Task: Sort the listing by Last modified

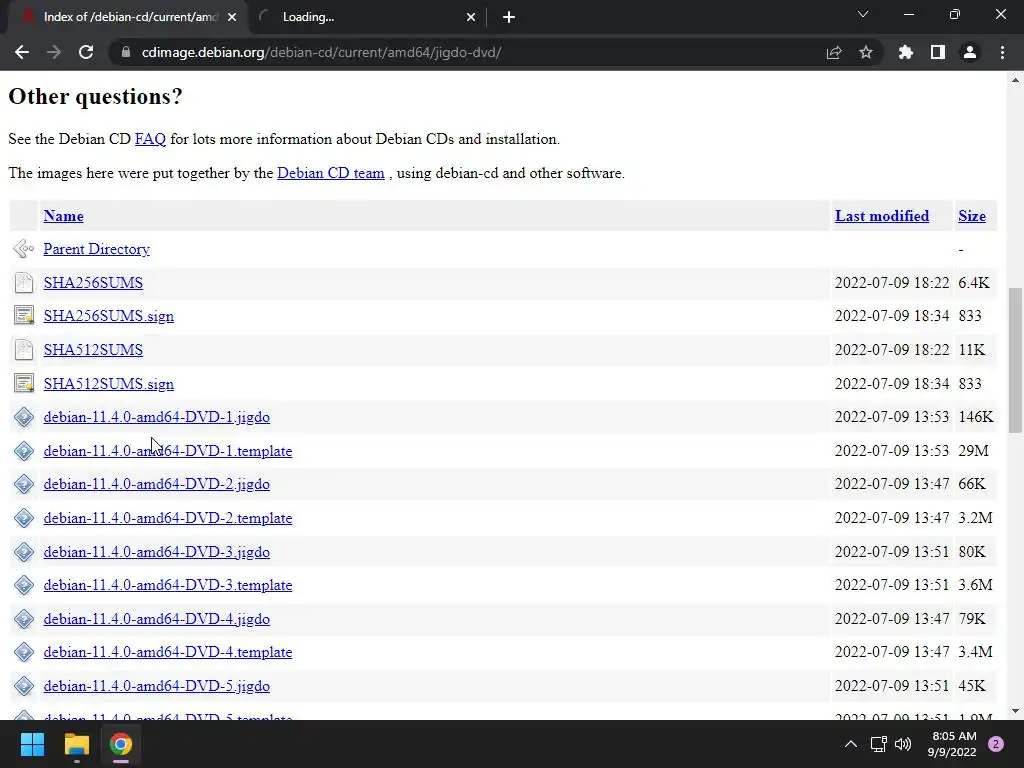Action: (882, 216)
